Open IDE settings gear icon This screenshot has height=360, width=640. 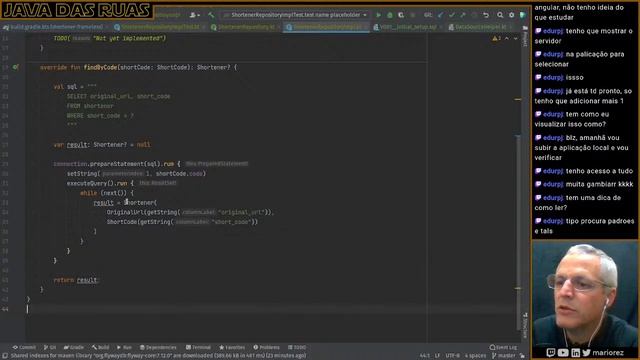511,15
